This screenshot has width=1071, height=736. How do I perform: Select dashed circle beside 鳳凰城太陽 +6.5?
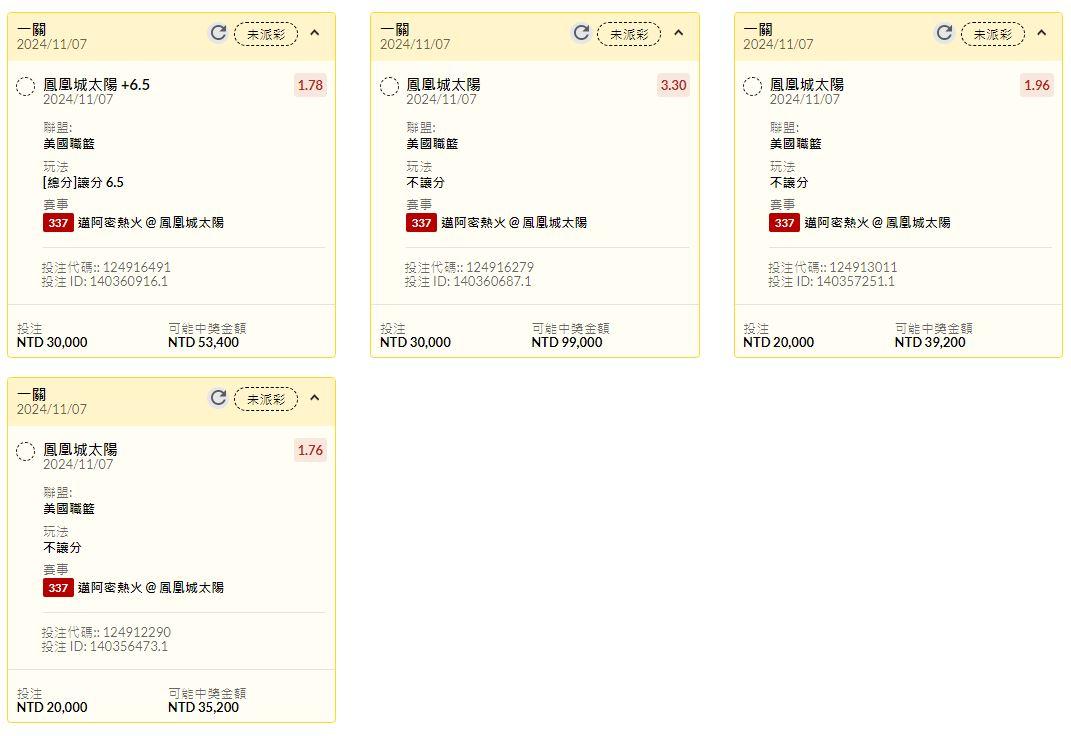click(x=25, y=87)
